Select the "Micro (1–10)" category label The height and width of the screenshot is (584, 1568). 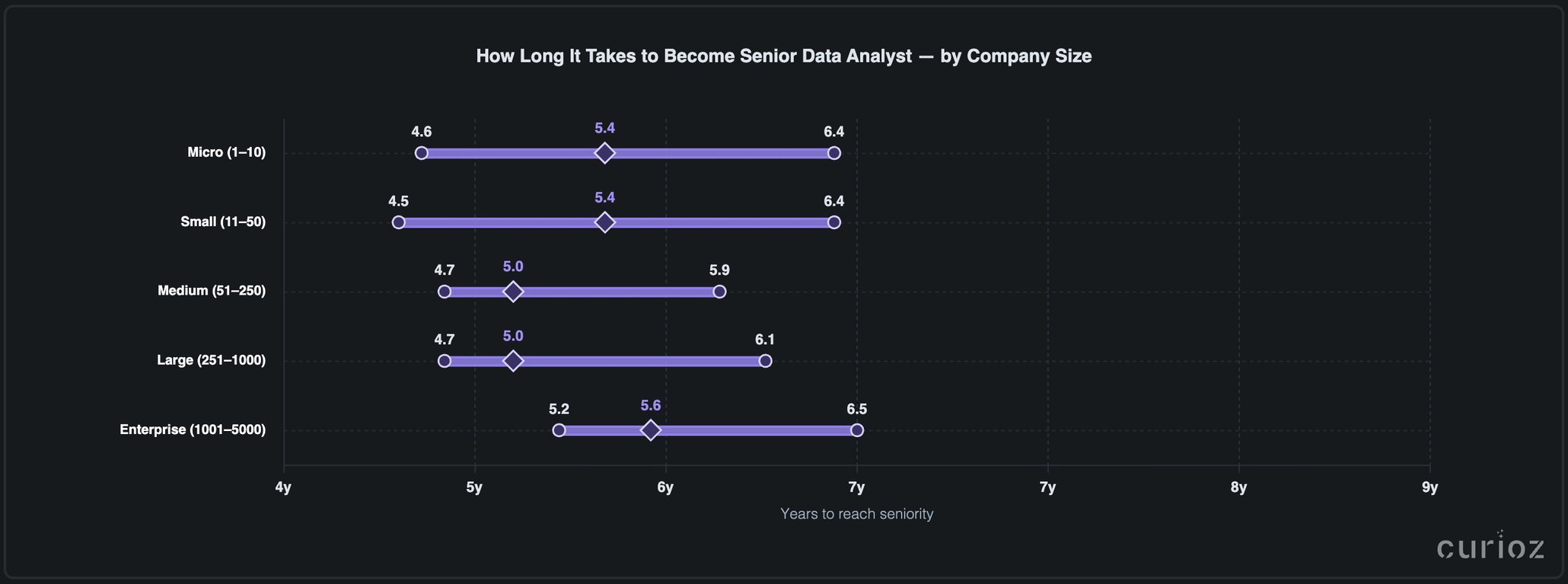tap(227, 152)
